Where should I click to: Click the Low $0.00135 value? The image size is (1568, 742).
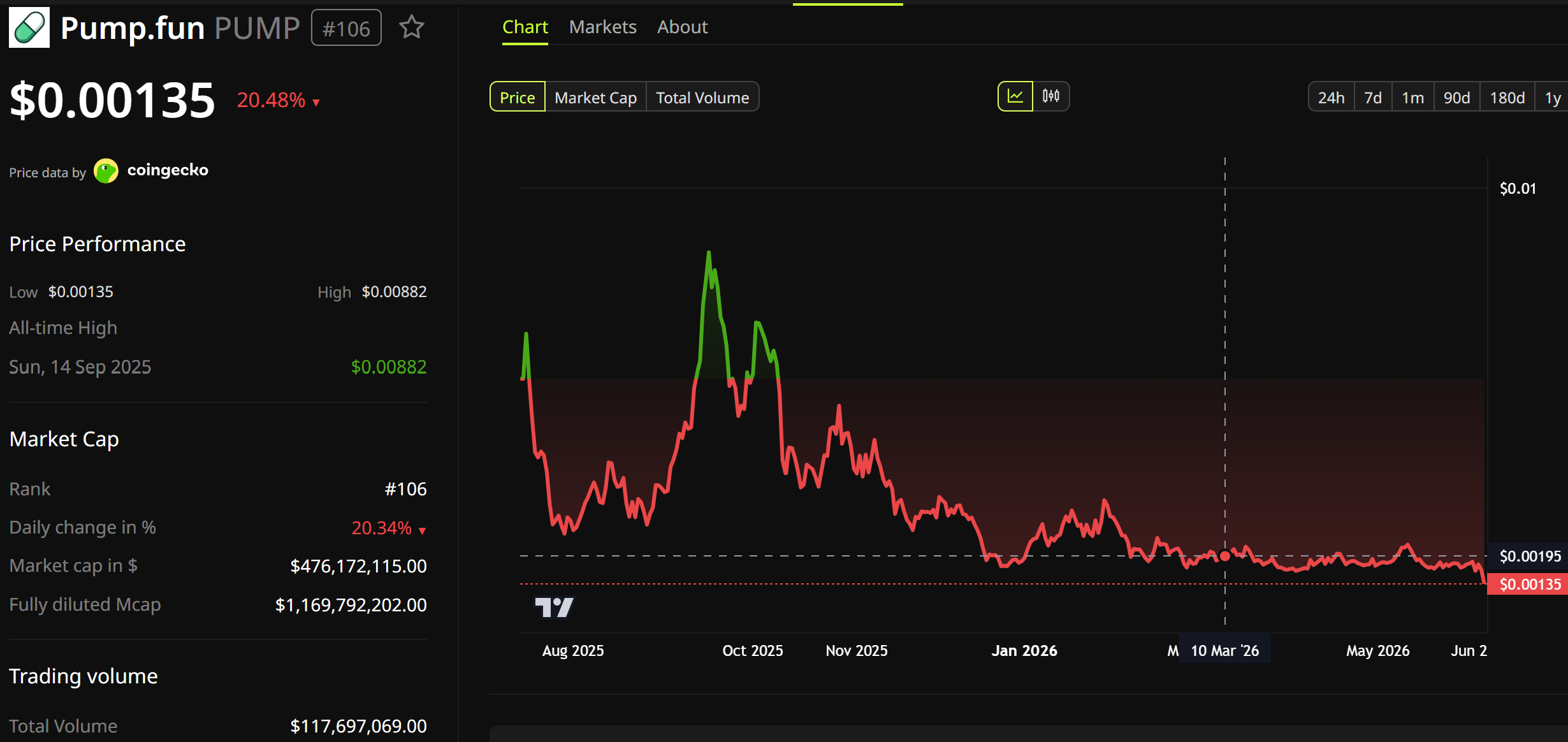coord(81,291)
